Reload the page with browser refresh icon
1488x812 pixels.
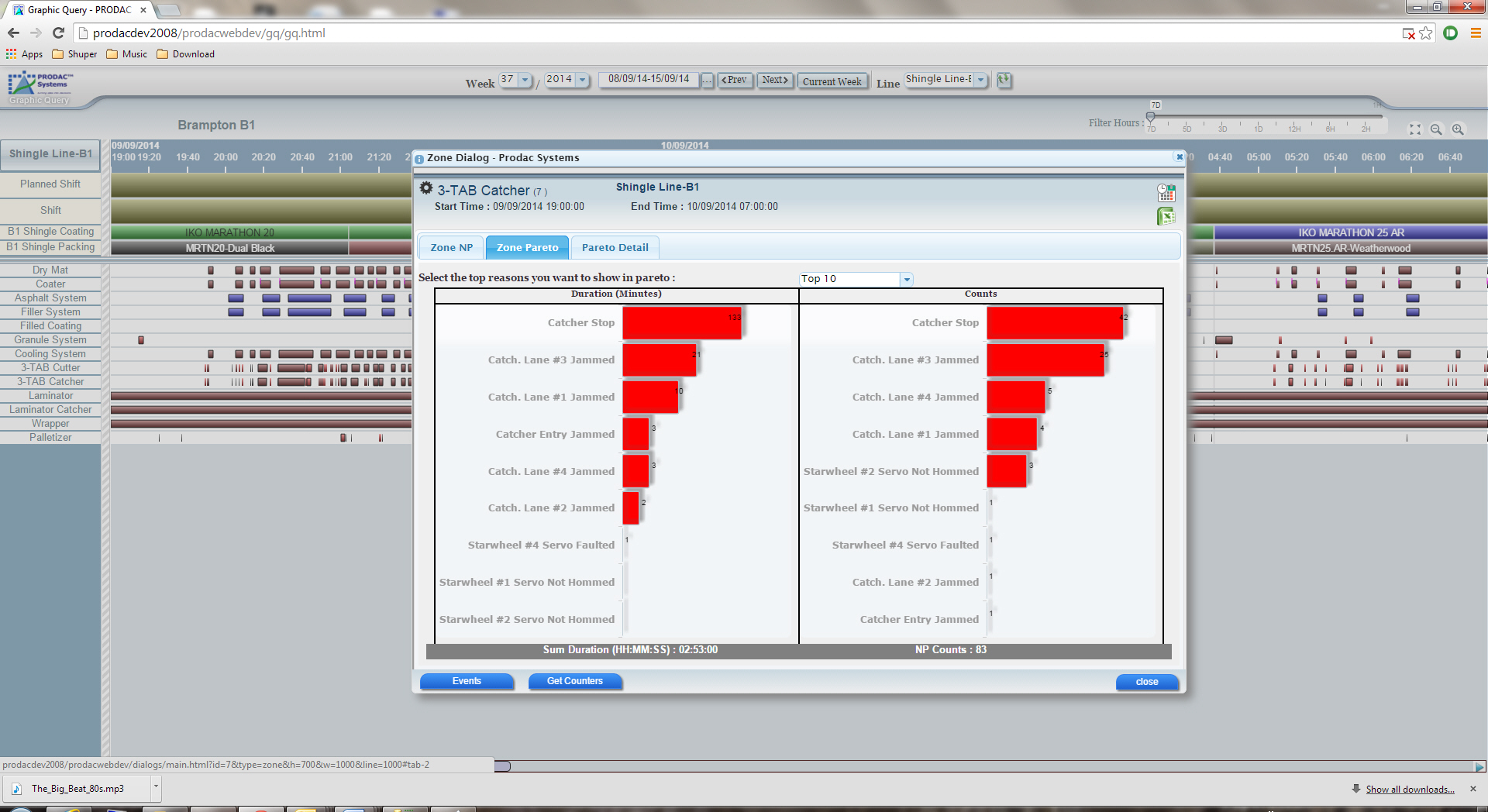58,33
